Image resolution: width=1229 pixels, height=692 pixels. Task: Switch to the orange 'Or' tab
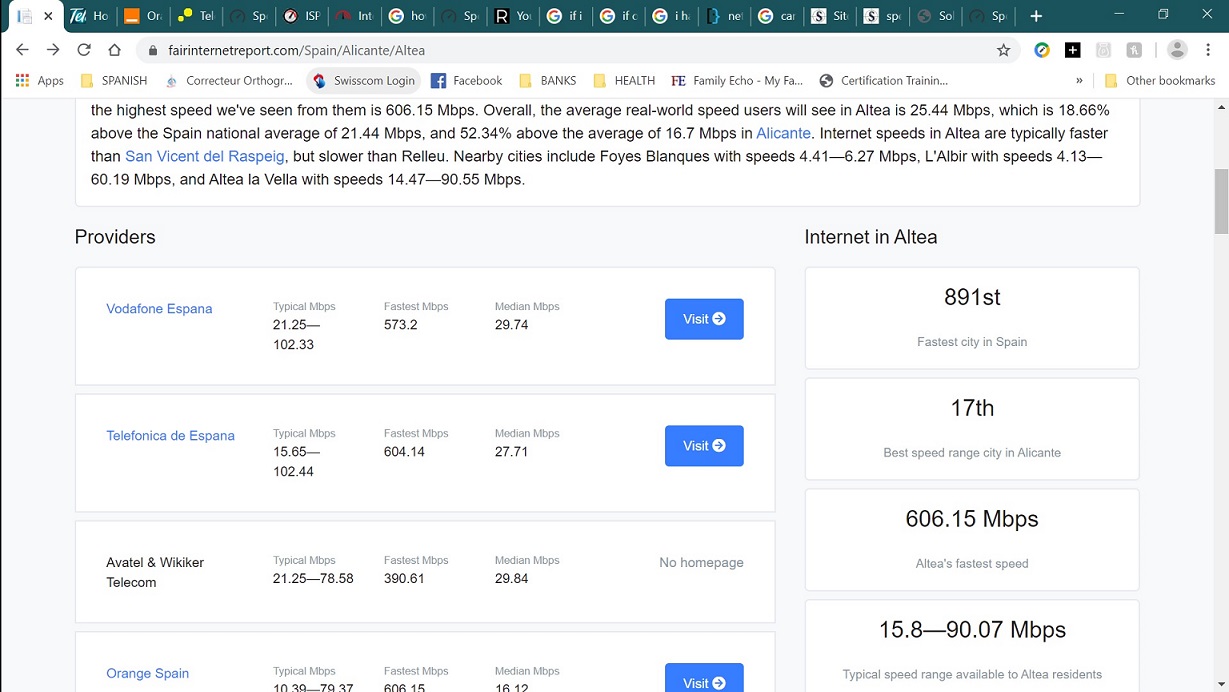tap(143, 16)
